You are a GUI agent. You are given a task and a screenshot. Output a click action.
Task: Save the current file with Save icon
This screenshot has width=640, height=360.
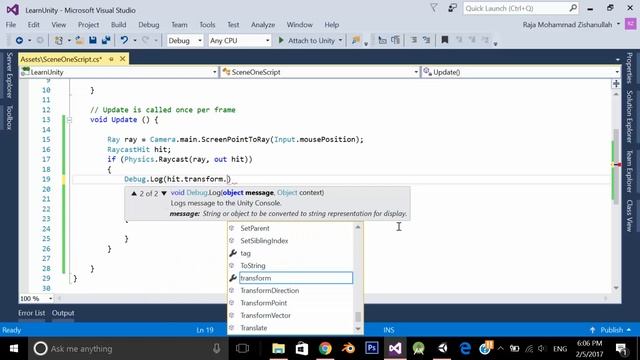click(x=93, y=40)
